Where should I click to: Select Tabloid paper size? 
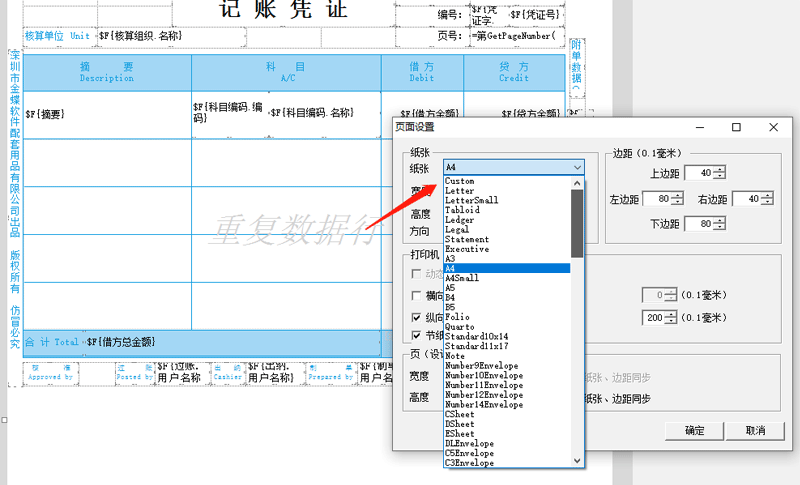coord(507,210)
